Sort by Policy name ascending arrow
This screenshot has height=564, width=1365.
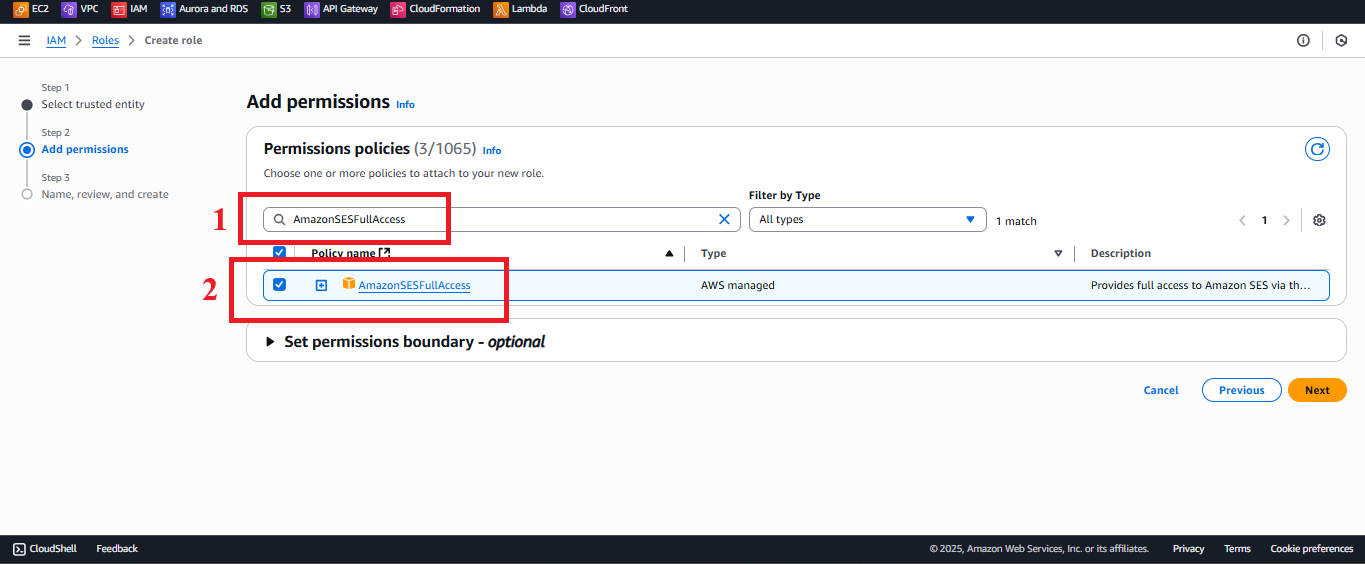point(669,254)
